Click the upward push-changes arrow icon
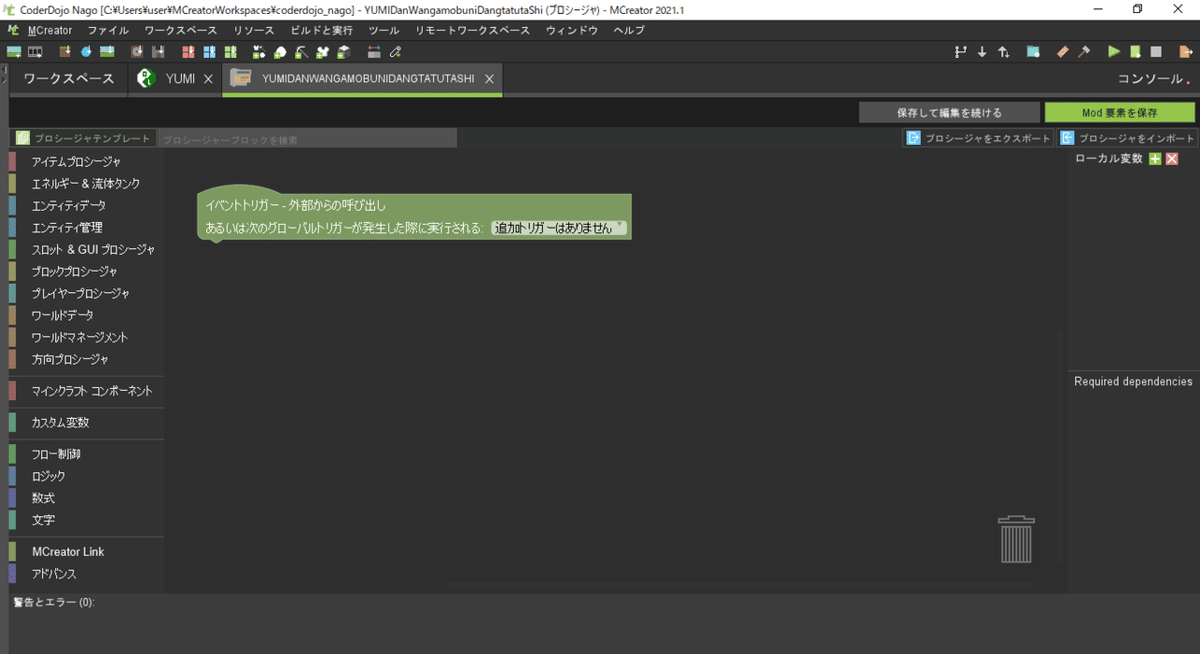This screenshot has width=1200, height=654. click(1003, 51)
